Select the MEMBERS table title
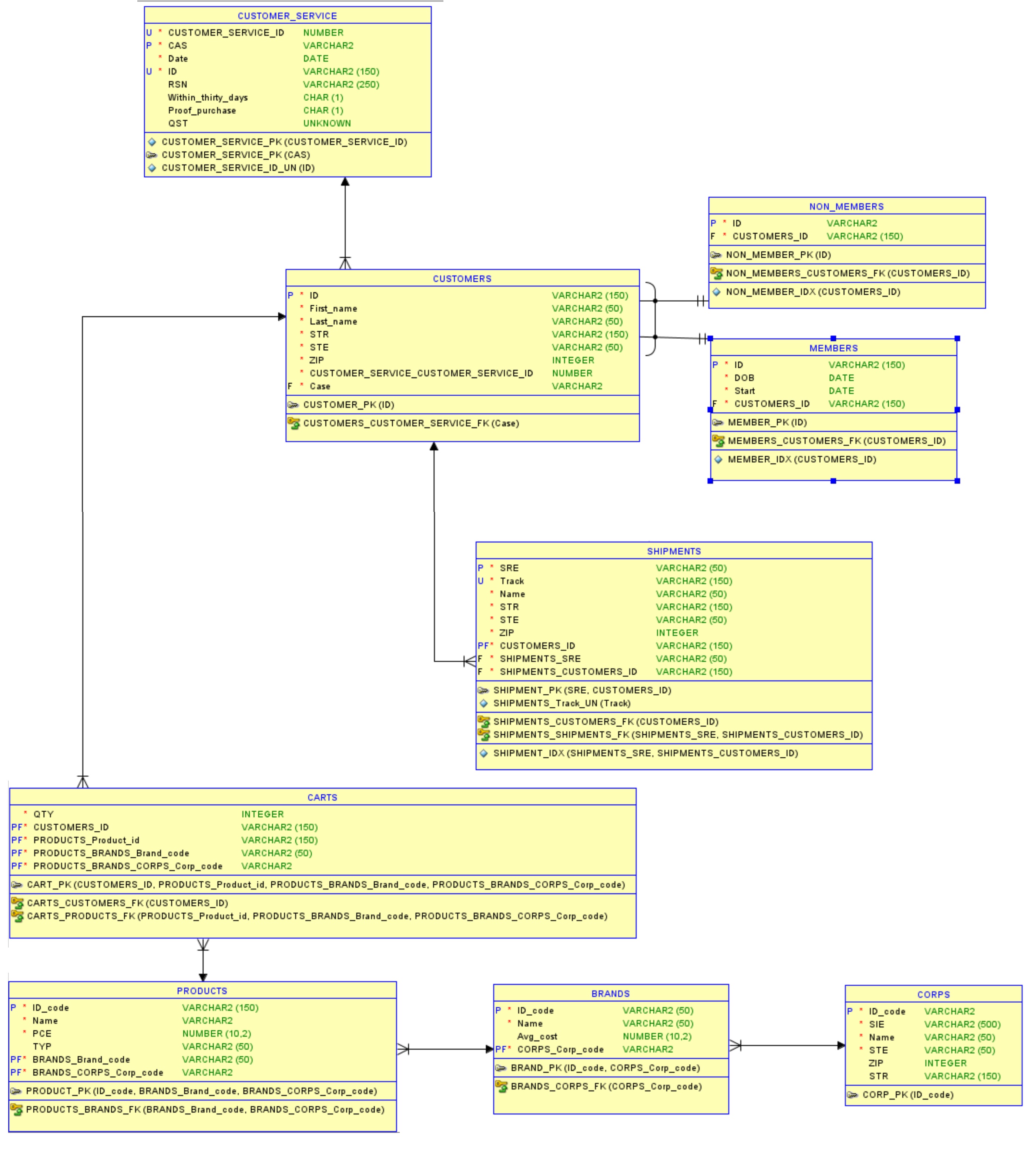This screenshot has height=1150, width=1036. pos(834,348)
